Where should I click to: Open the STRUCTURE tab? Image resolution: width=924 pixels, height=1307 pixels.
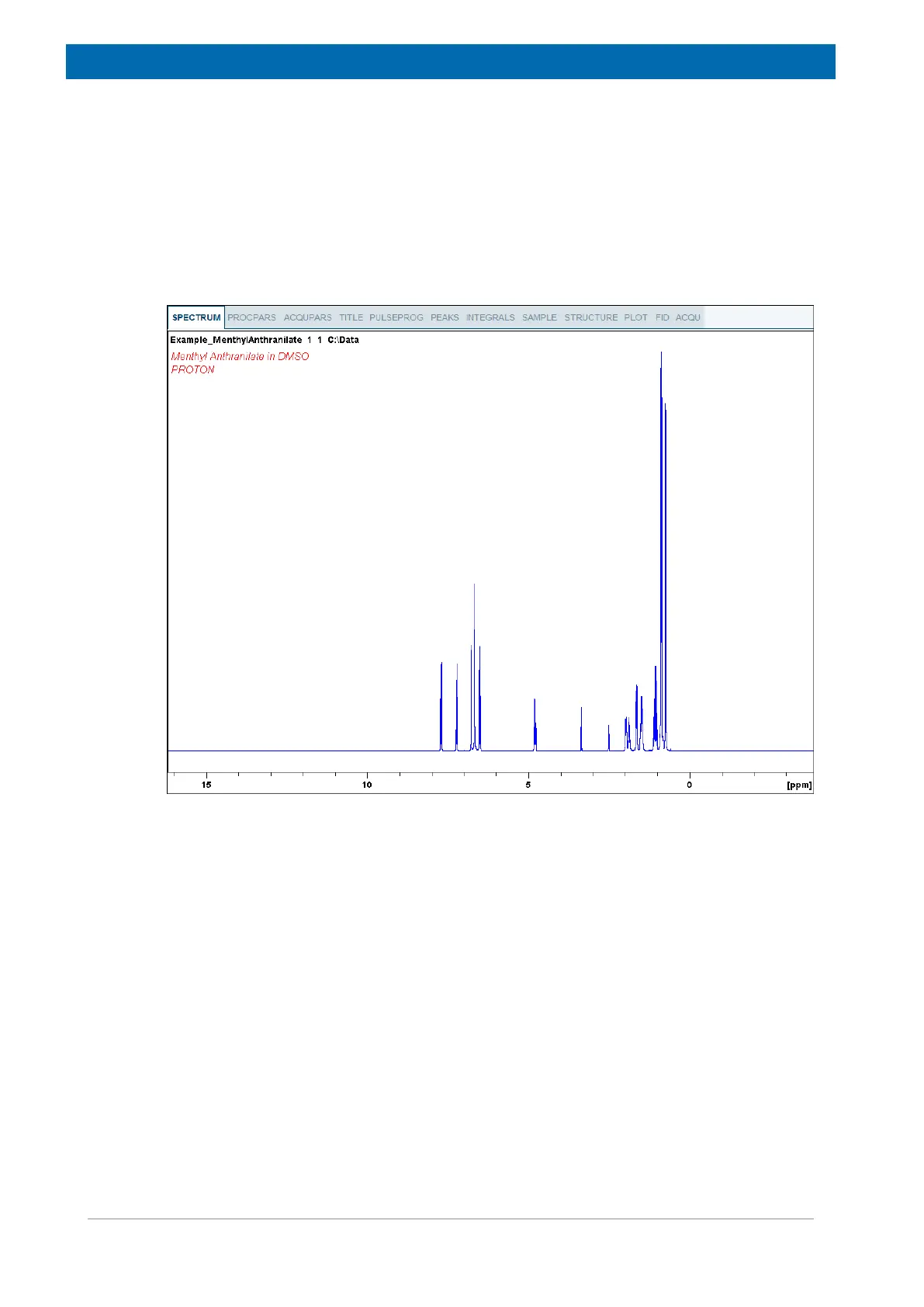pyautogui.click(x=591, y=317)
